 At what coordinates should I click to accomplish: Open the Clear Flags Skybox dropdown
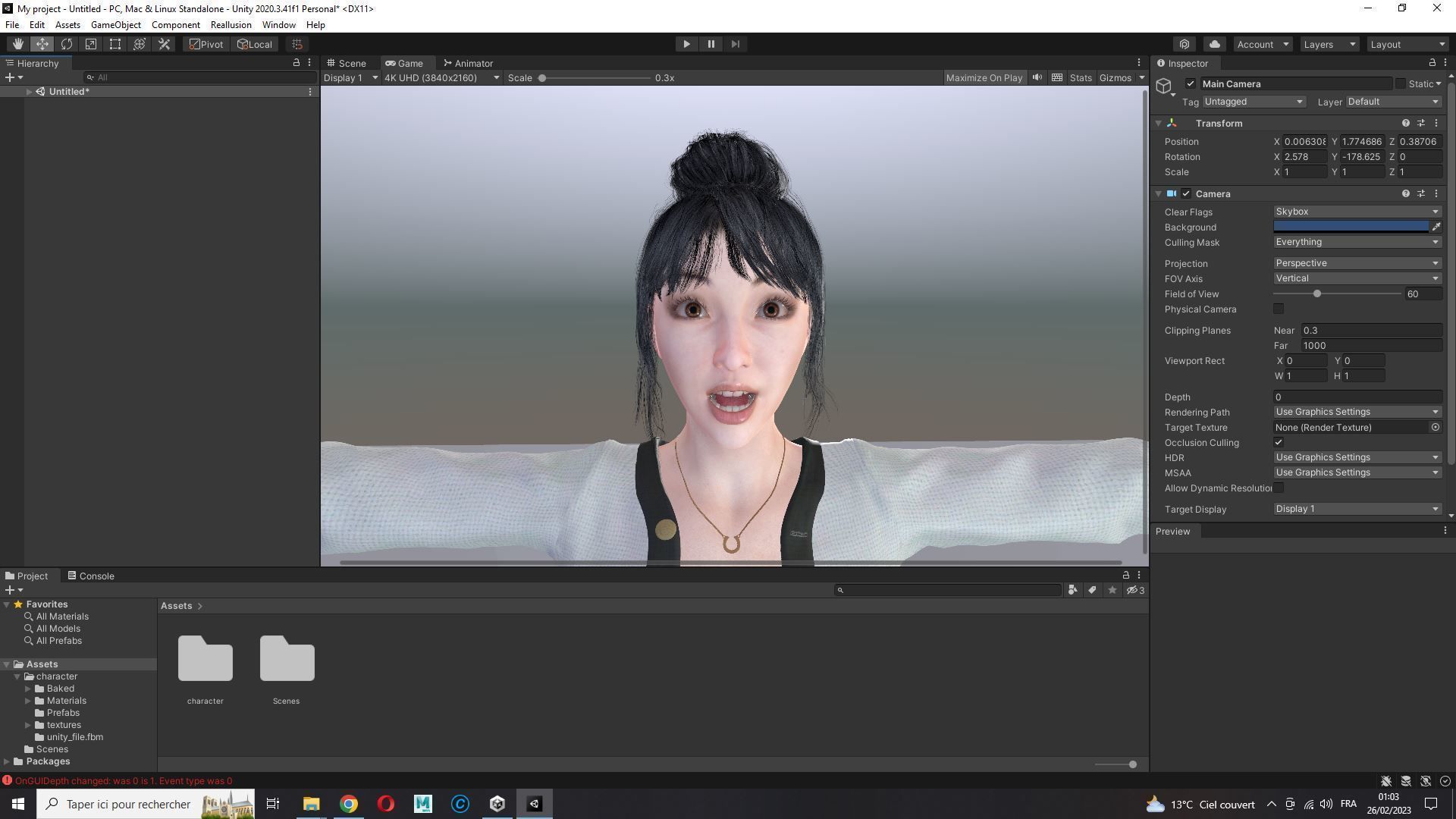pyautogui.click(x=1357, y=212)
